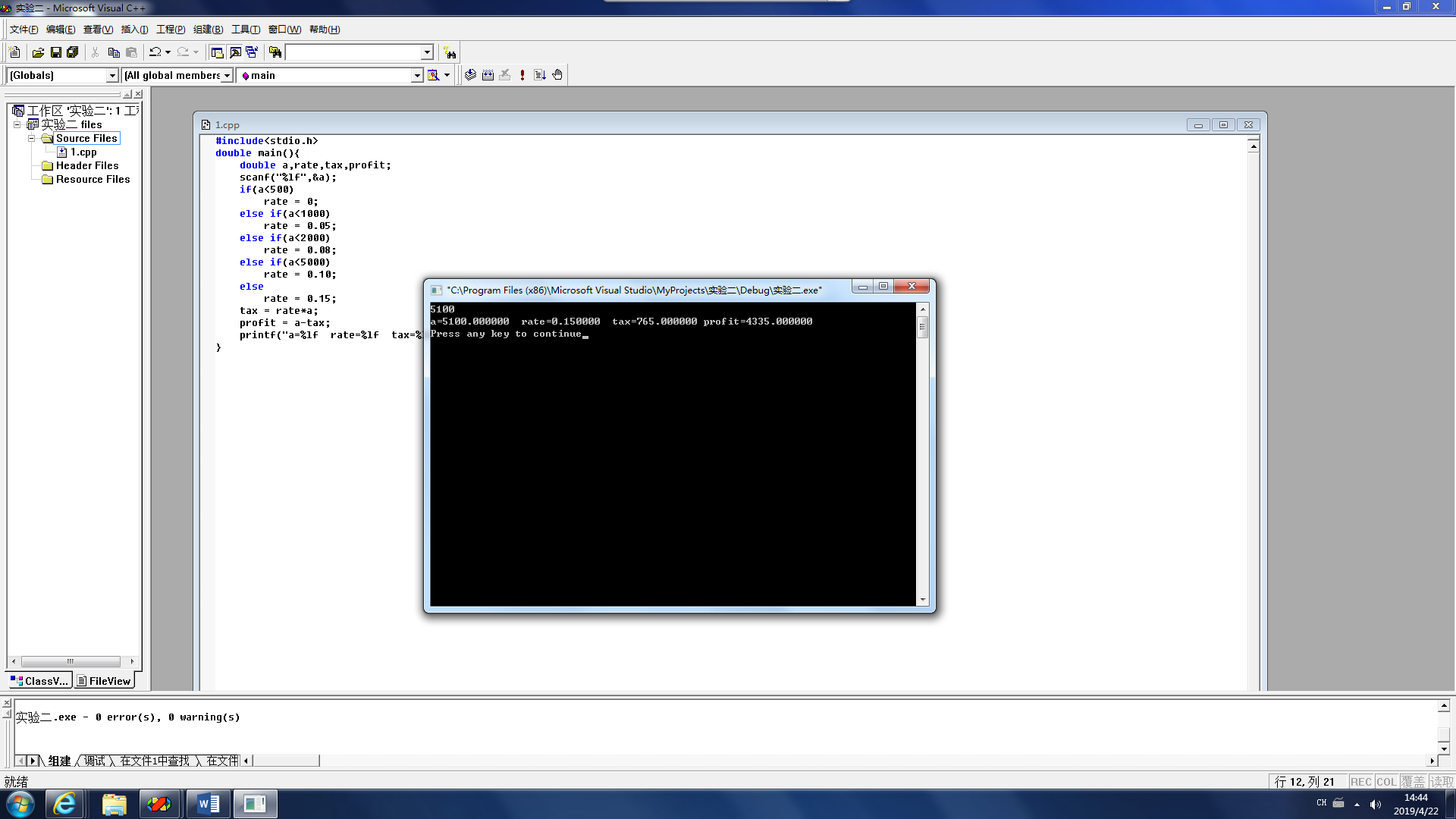The image size is (1456, 819).
Task: Switch to the 调试 output tab
Action: click(x=95, y=761)
